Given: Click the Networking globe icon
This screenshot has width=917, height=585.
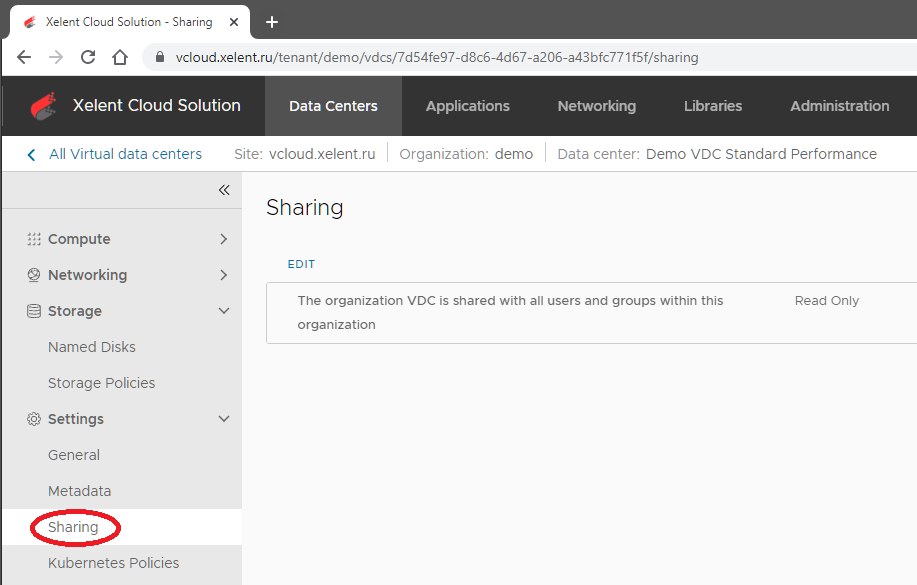Looking at the screenshot, I should (x=34, y=275).
